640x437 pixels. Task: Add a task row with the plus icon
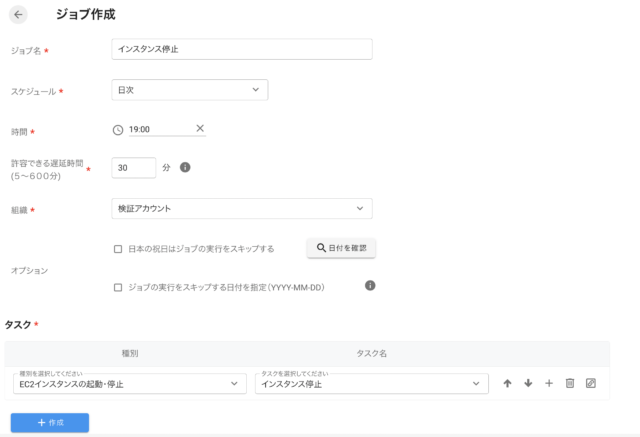pyautogui.click(x=549, y=383)
